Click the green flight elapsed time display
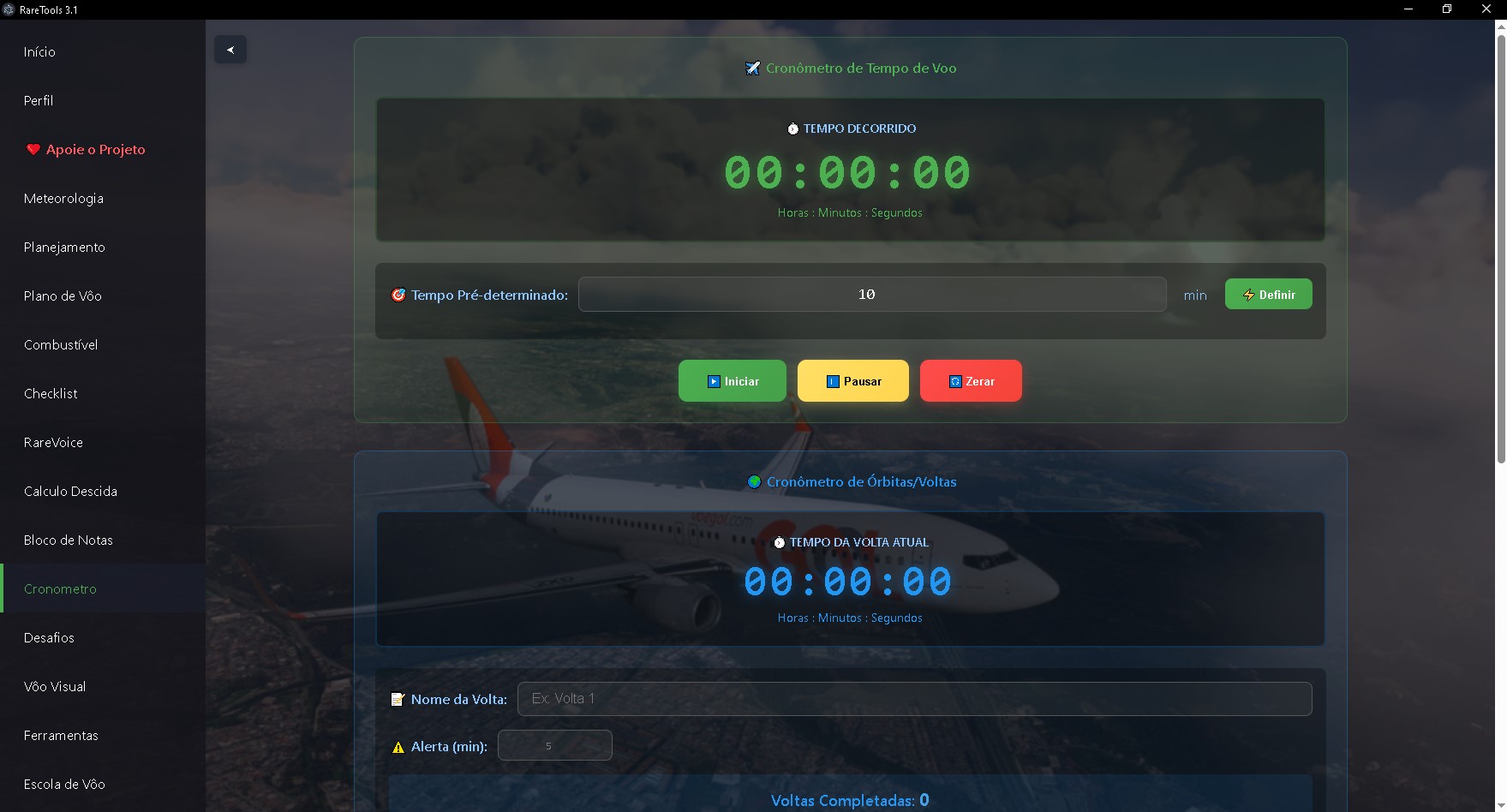Screen dimensions: 1507x812 [x=847, y=172]
